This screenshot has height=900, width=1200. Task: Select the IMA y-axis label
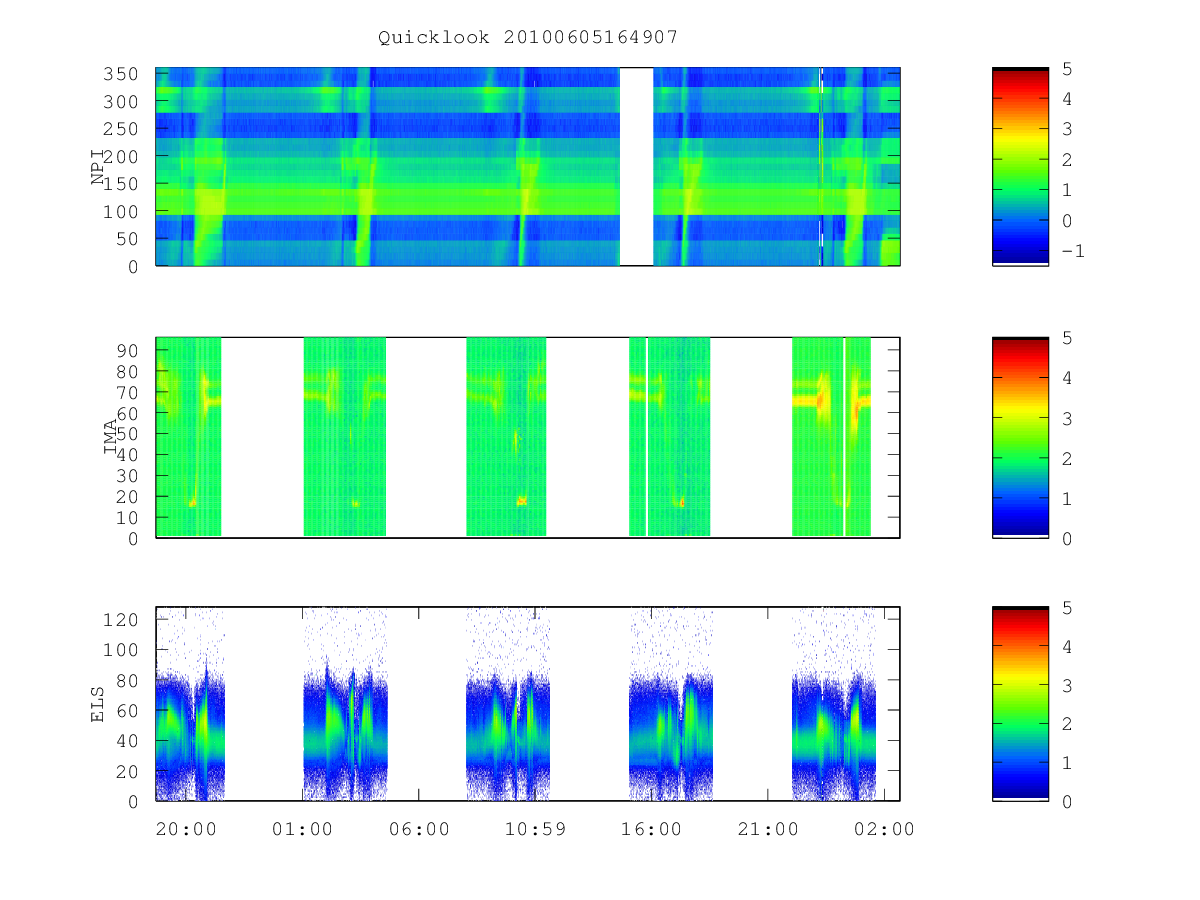click(111, 437)
